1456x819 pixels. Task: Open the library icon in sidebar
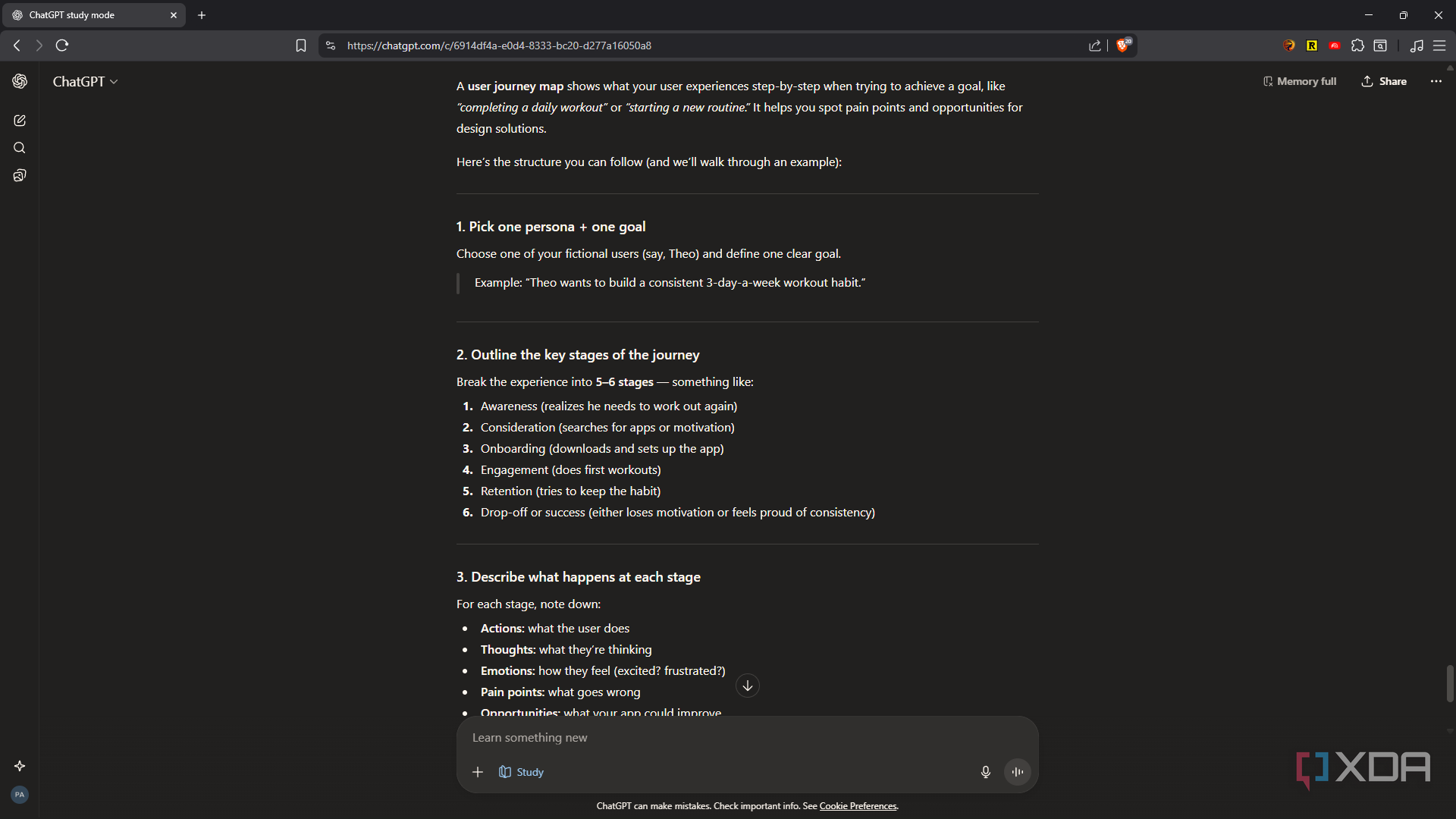[x=20, y=176]
